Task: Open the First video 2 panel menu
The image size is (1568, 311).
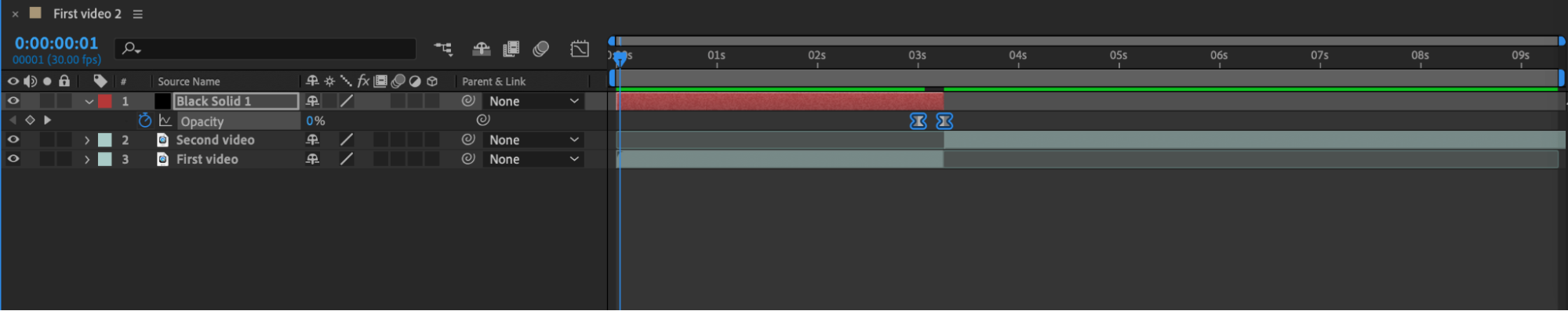Action: [138, 14]
